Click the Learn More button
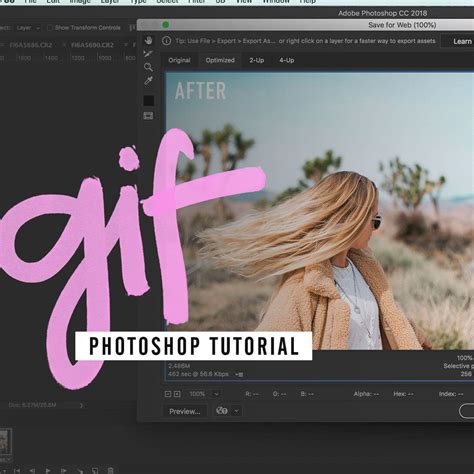474x474 pixels. pos(459,41)
